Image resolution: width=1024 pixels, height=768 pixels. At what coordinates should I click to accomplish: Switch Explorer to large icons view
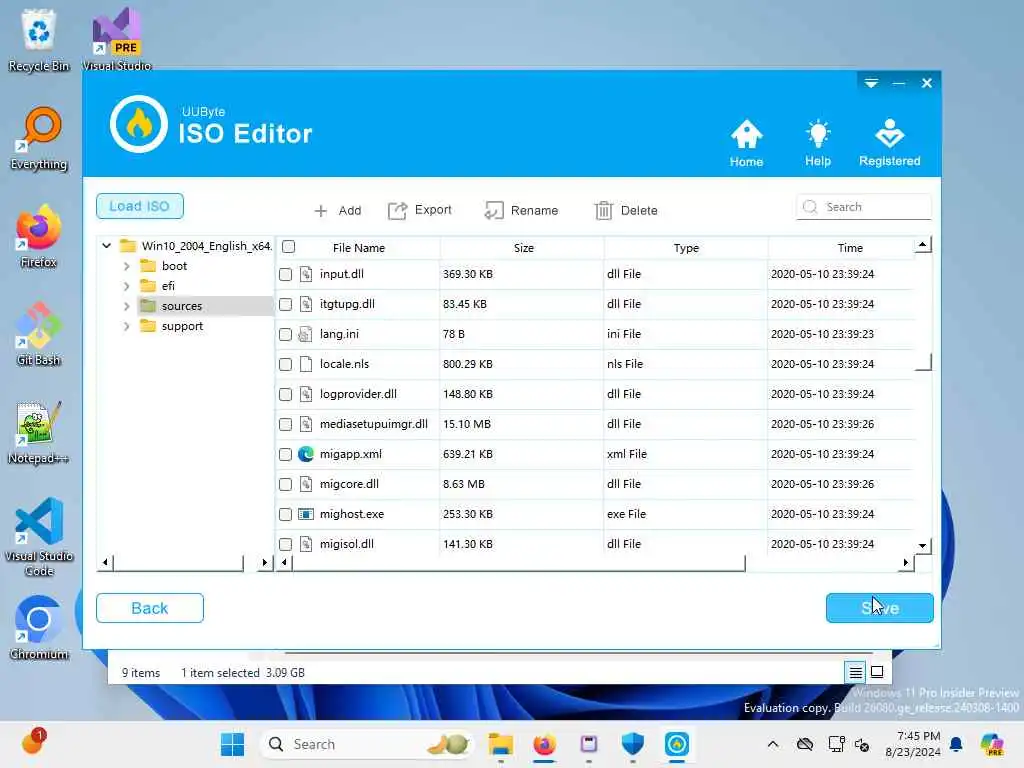click(x=877, y=672)
